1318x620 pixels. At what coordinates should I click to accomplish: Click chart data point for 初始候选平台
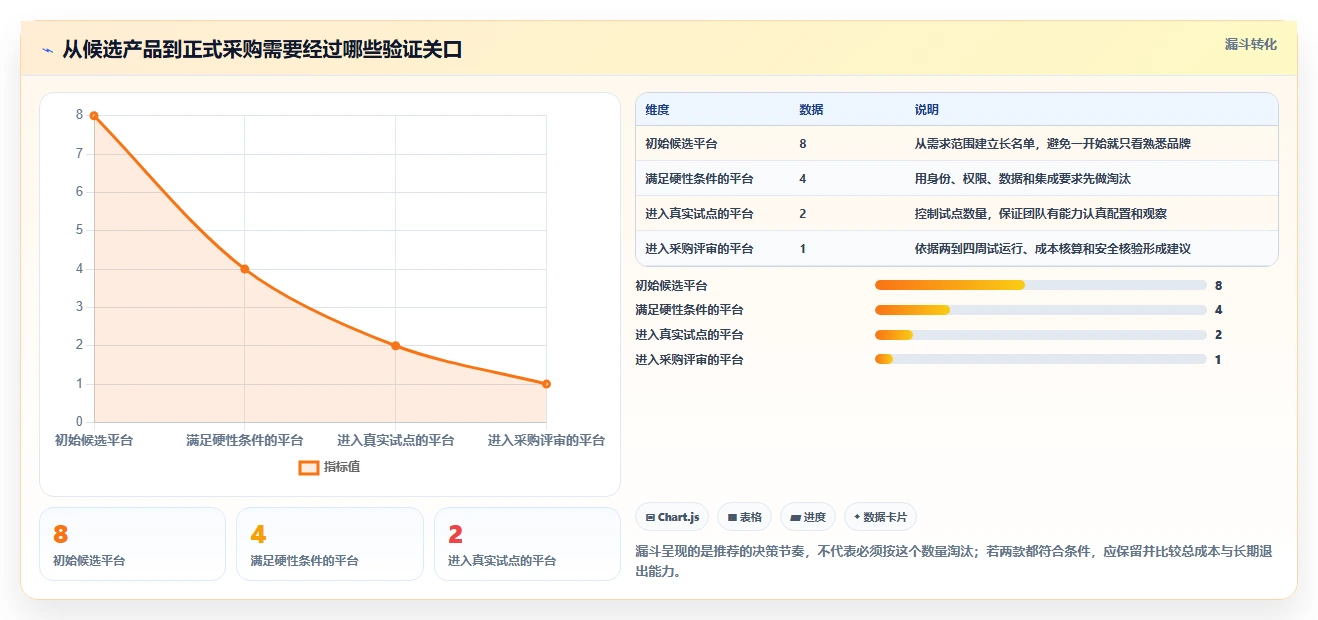click(94, 115)
